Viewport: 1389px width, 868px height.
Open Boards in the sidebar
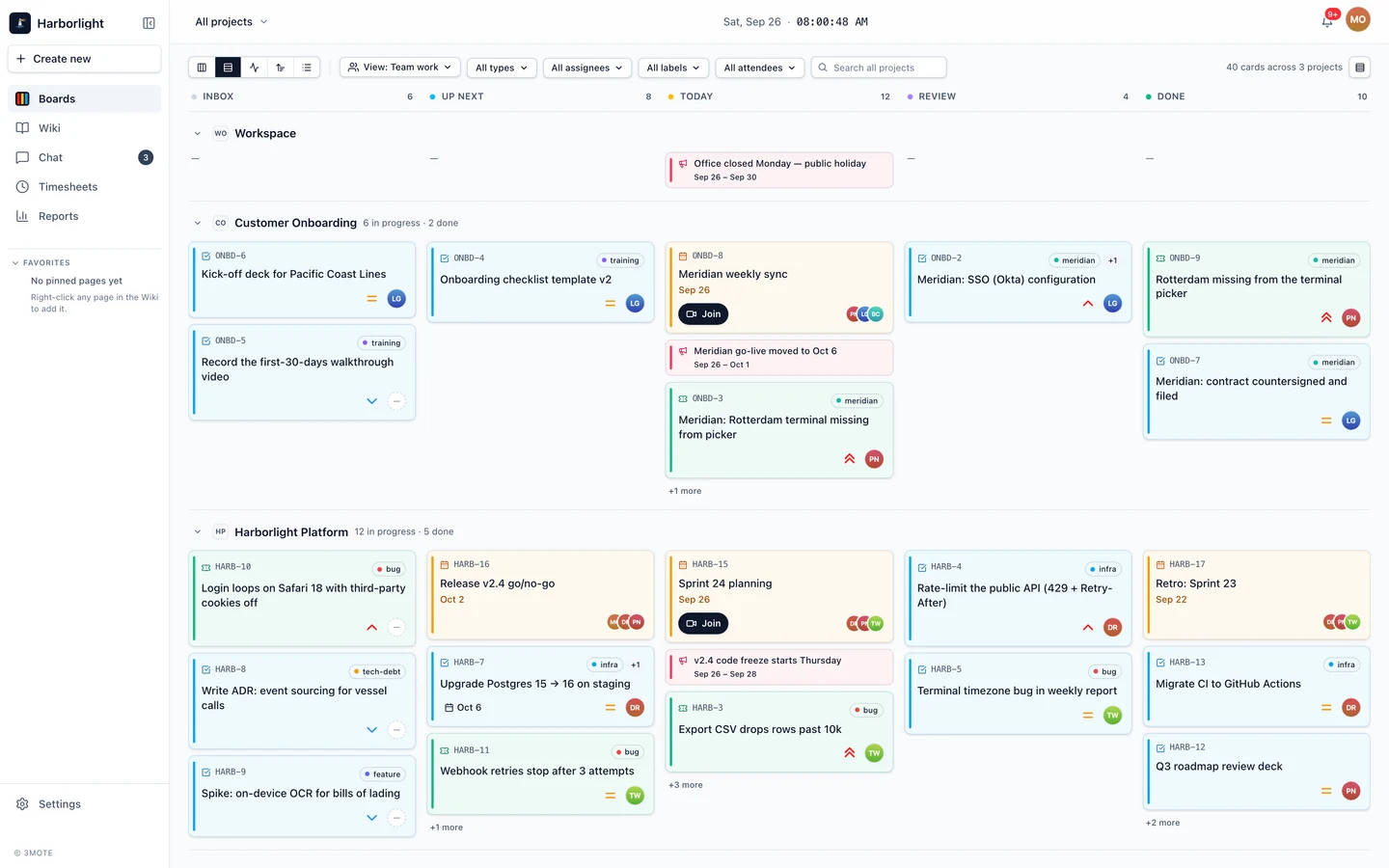tap(85, 98)
